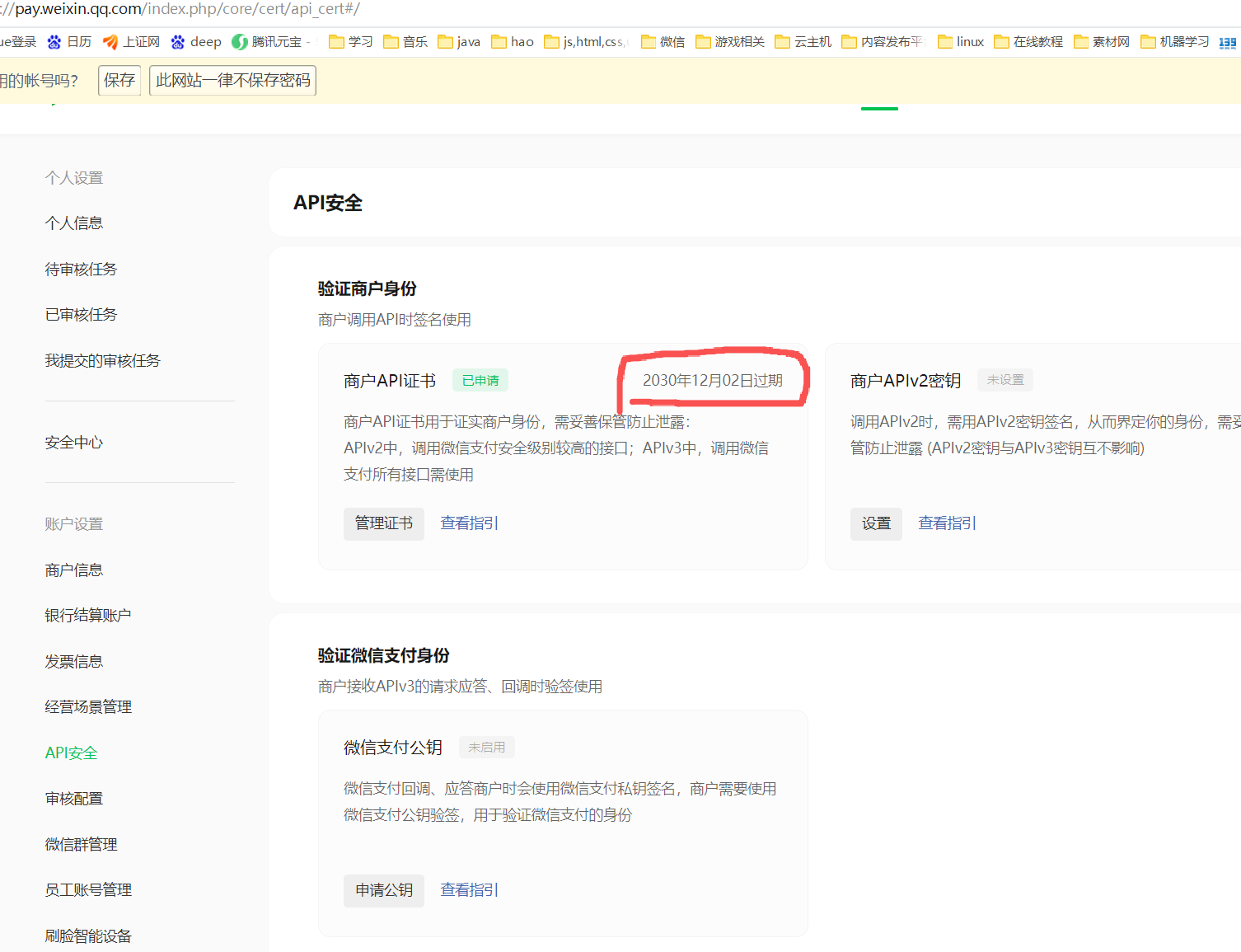Open the java bookmarks folder
This screenshot has width=1241, height=952.
[459, 42]
